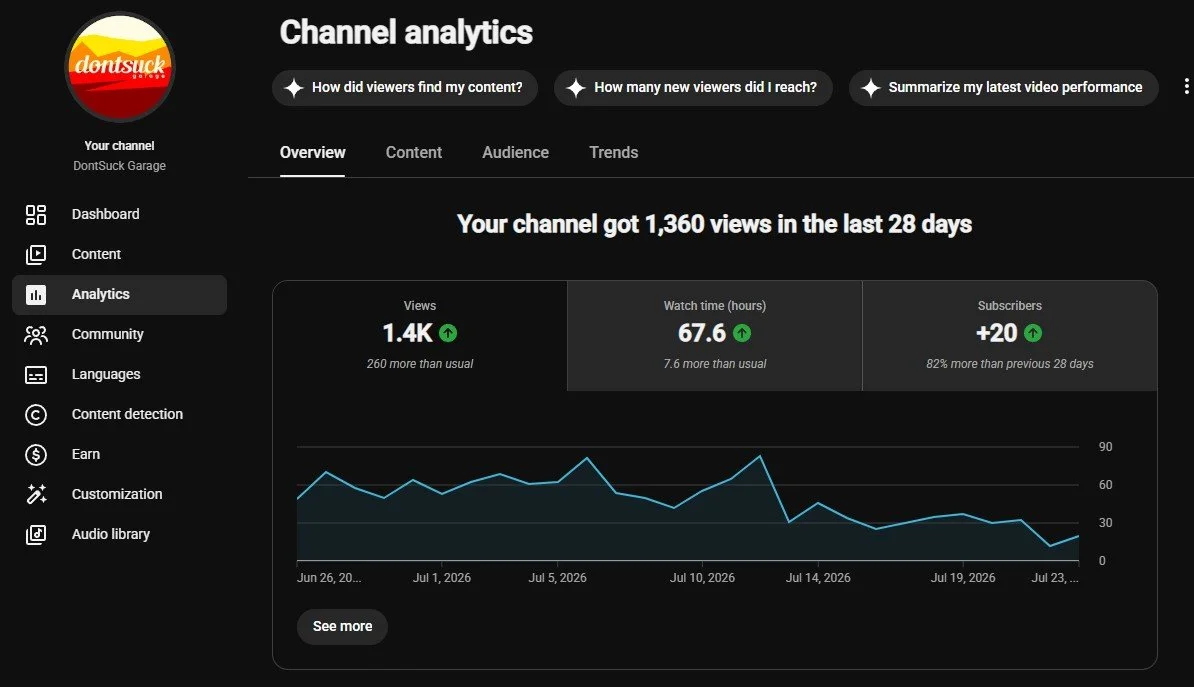Click the Audio library music icon
This screenshot has height=687, width=1194.
(36, 535)
